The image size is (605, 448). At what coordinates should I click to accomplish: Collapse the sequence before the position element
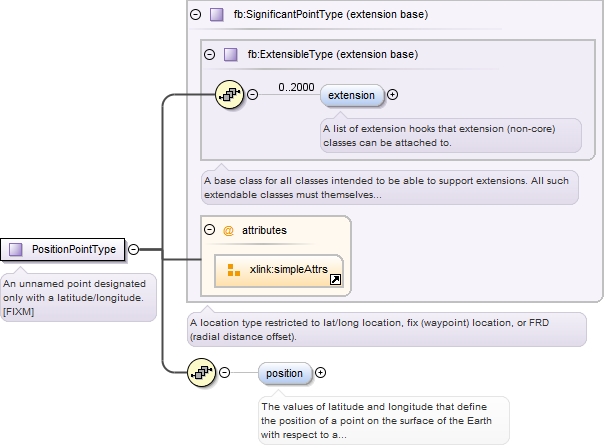pyautogui.click(x=225, y=373)
